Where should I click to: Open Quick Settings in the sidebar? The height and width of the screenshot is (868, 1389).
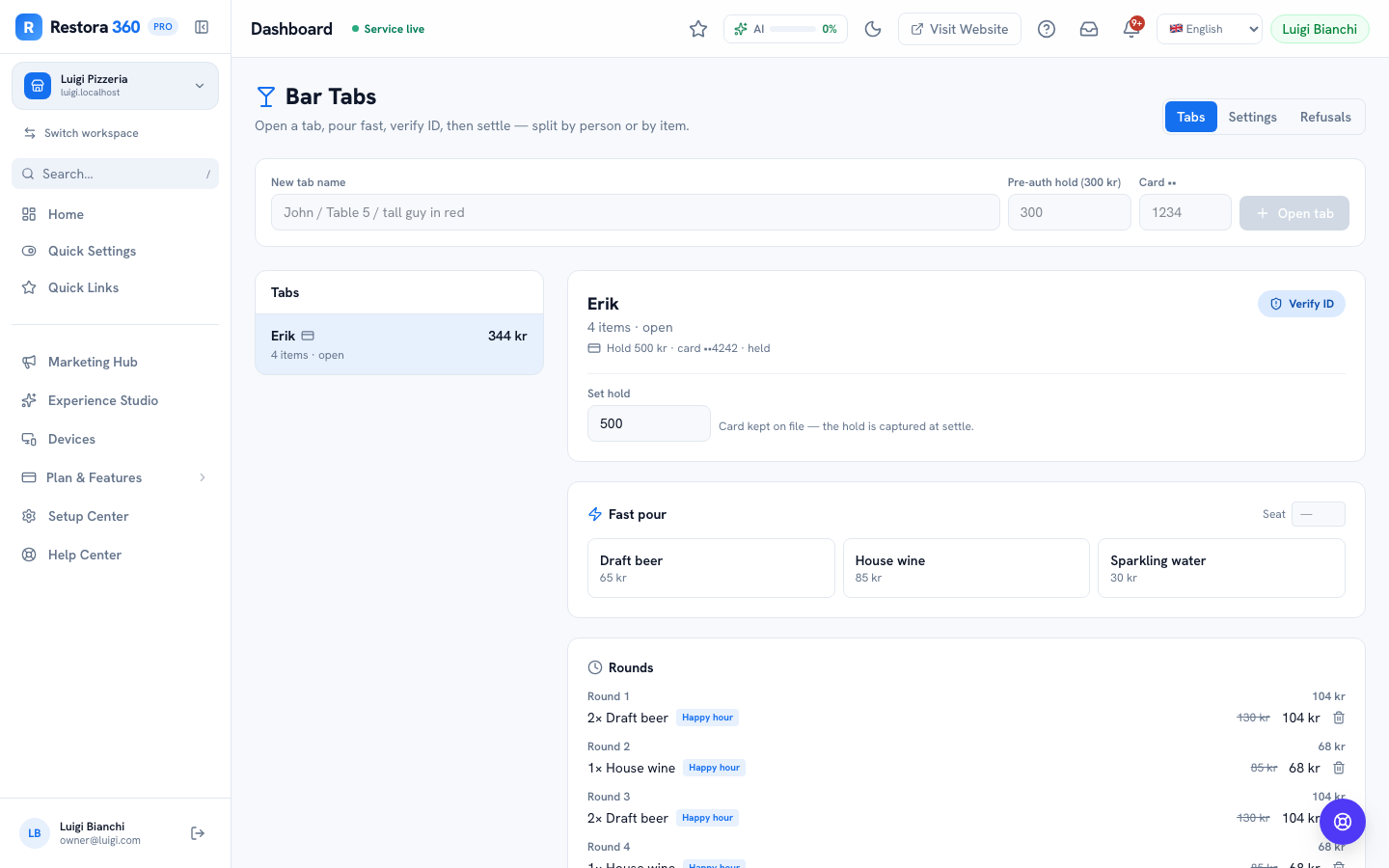tap(115, 251)
